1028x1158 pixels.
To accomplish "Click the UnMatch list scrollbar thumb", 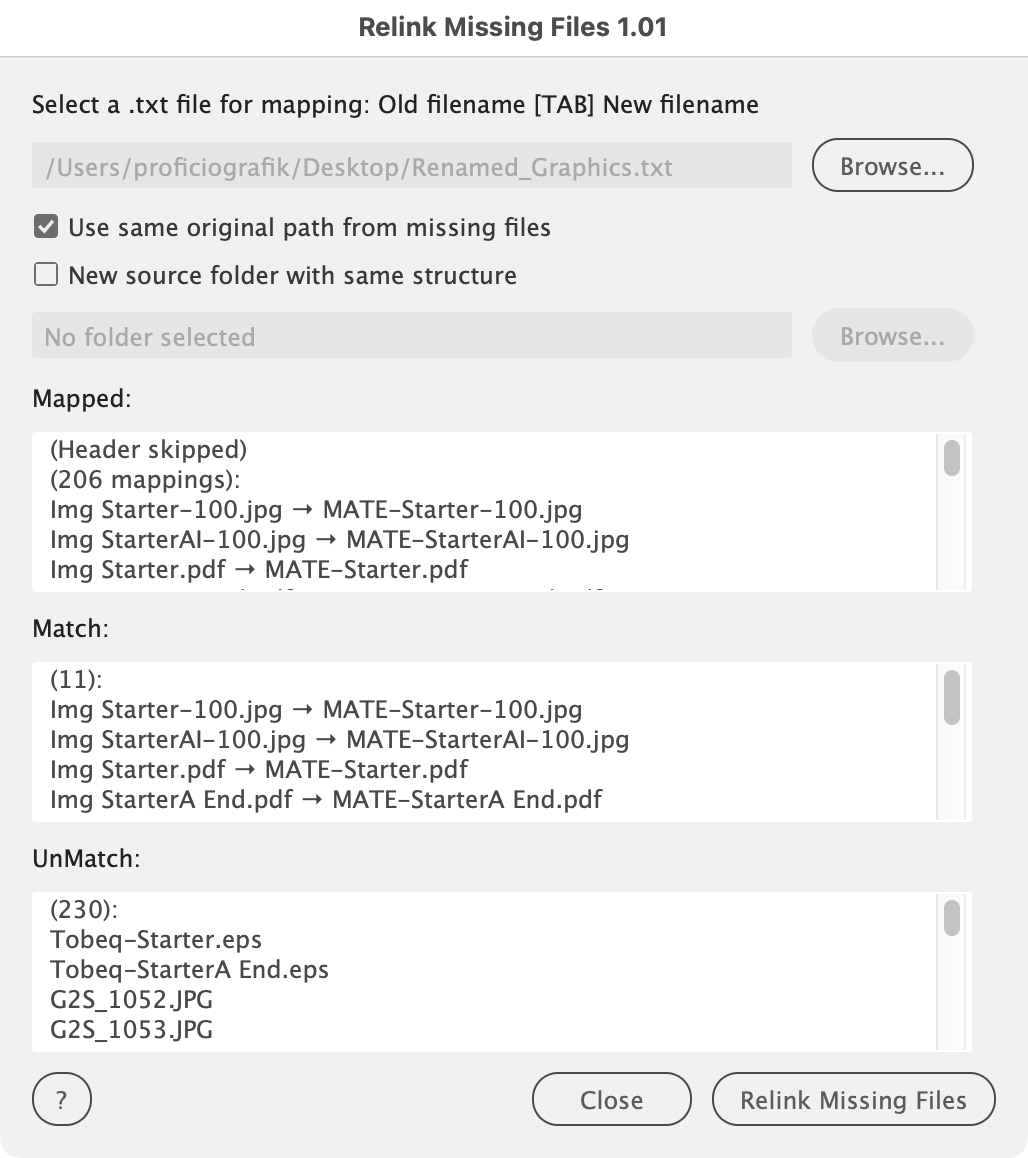I will (x=952, y=917).
